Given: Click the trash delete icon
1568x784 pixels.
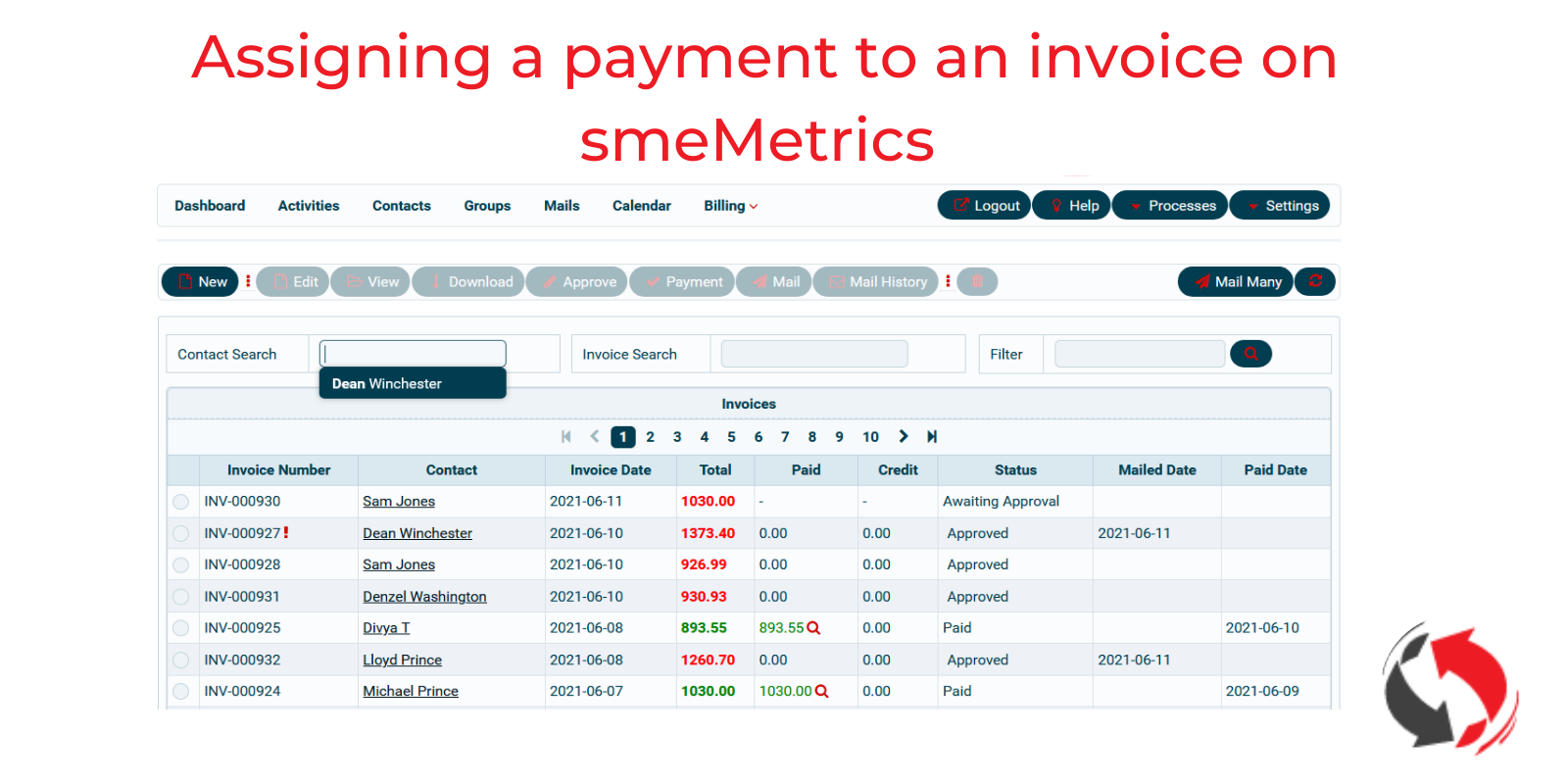Looking at the screenshot, I should pos(977,281).
